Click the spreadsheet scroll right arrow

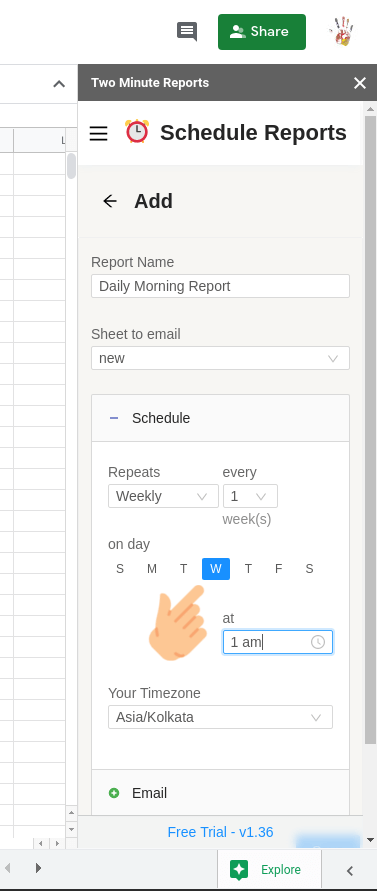[x=56, y=843]
